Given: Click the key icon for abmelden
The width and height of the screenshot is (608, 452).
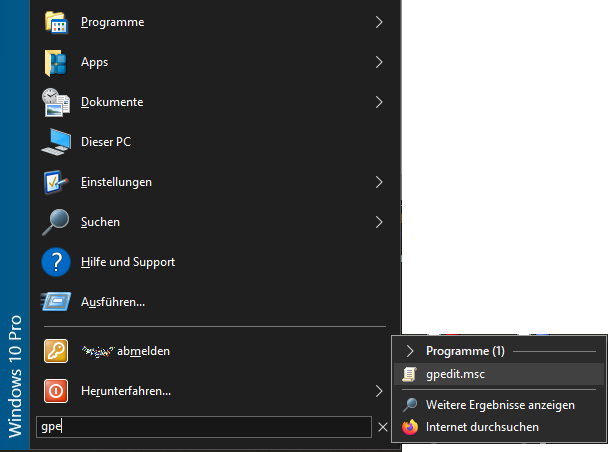Looking at the screenshot, I should (56, 351).
